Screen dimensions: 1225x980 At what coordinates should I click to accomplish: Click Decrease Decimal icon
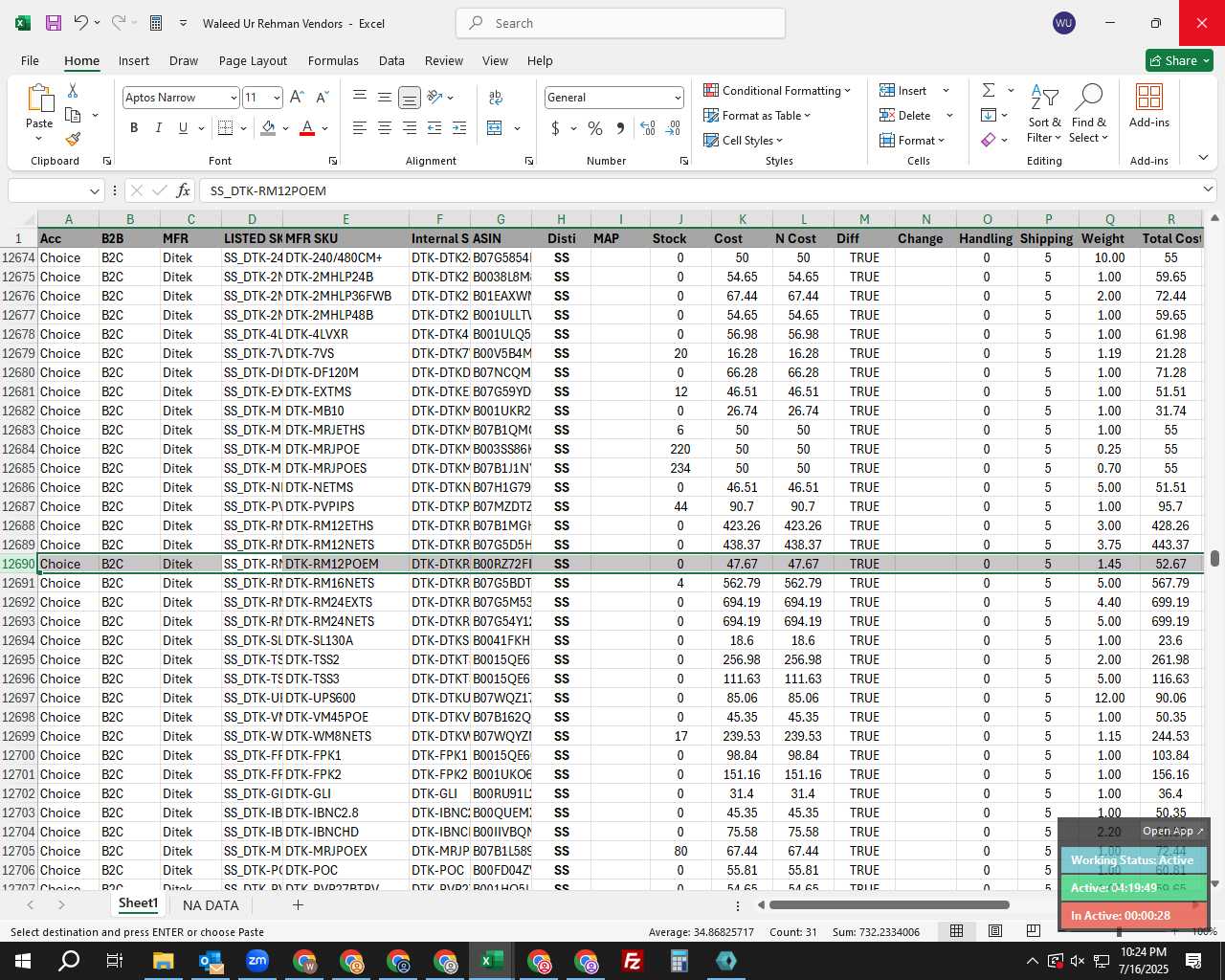pyautogui.click(x=673, y=128)
